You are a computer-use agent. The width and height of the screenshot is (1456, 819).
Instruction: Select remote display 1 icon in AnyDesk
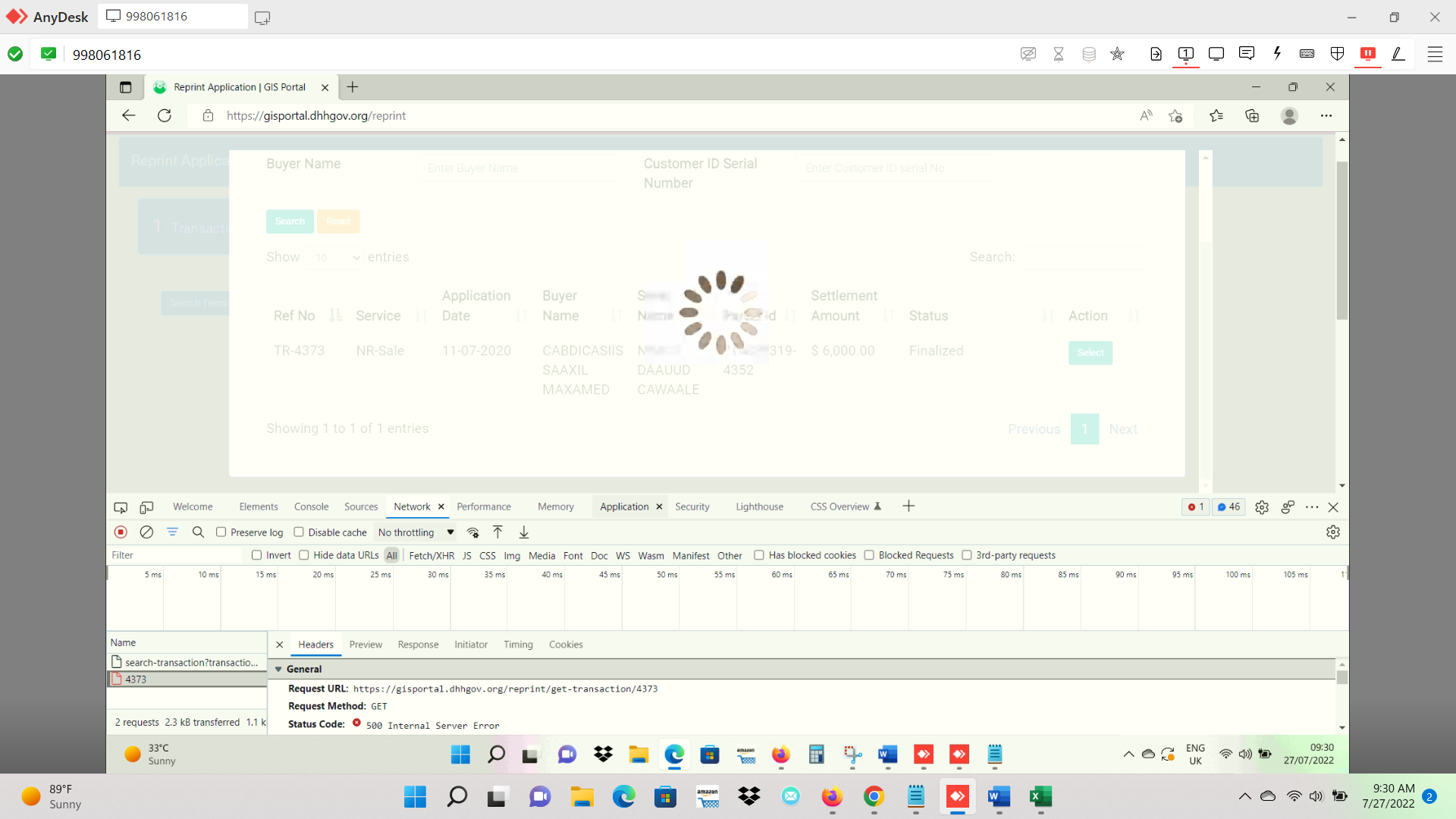click(x=1186, y=54)
